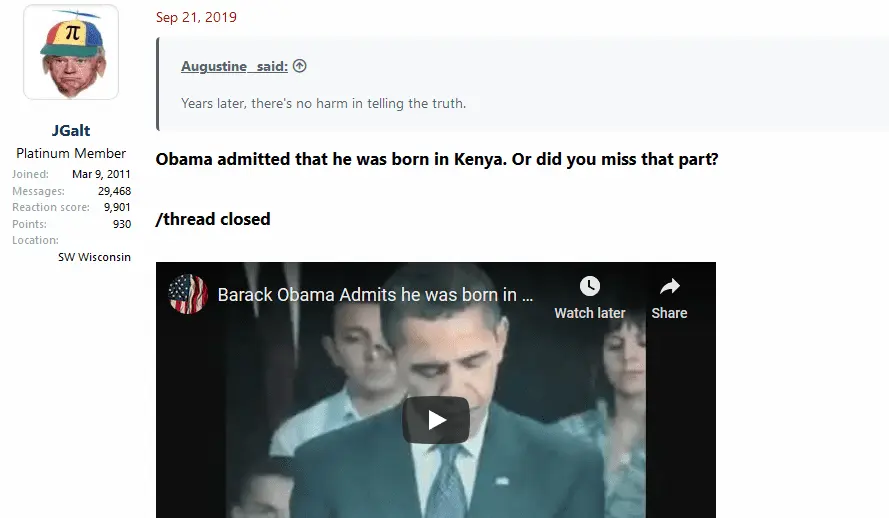Viewport: 889px width, 518px height.
Task: Click the Watch later clock icon
Action: [x=590, y=286]
